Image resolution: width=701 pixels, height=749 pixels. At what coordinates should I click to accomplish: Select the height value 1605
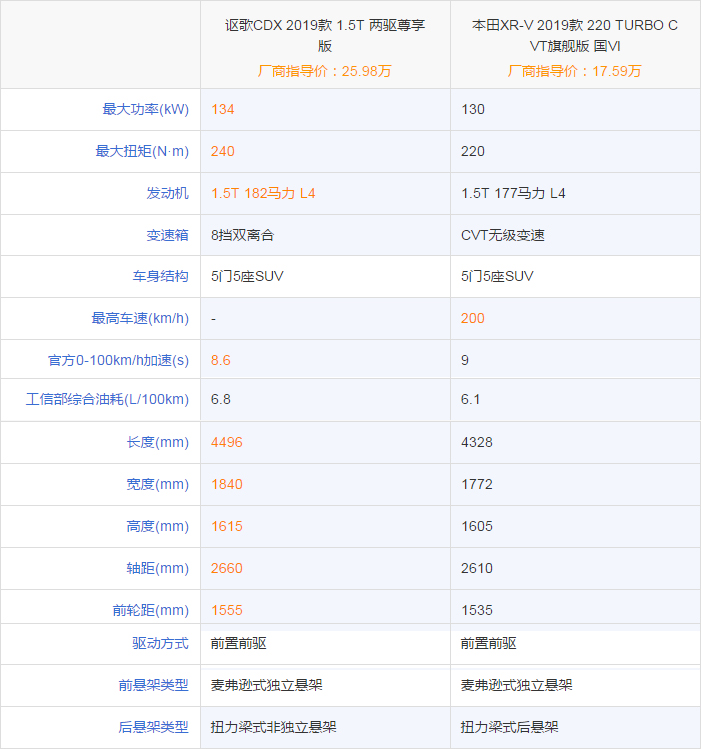coord(477,526)
